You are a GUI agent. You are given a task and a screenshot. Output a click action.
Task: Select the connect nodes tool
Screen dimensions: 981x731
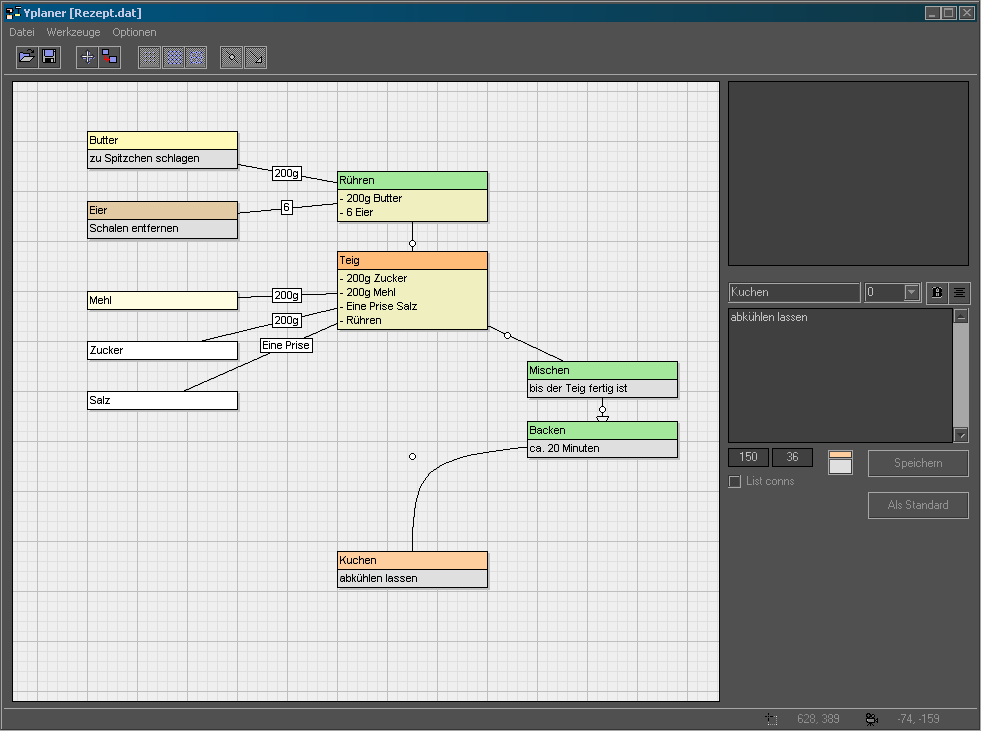pos(109,57)
